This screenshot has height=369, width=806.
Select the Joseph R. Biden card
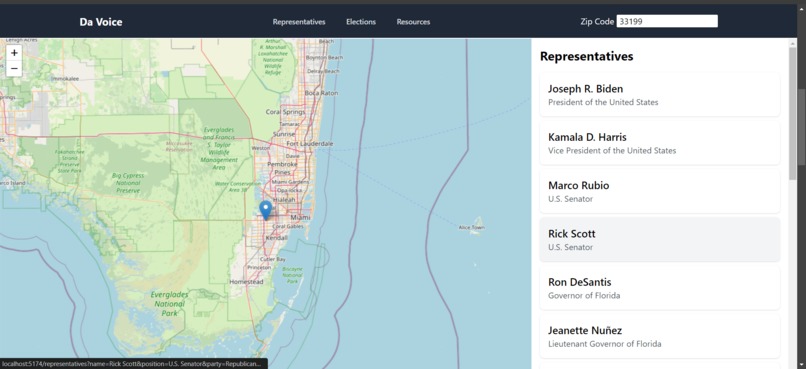pos(660,95)
